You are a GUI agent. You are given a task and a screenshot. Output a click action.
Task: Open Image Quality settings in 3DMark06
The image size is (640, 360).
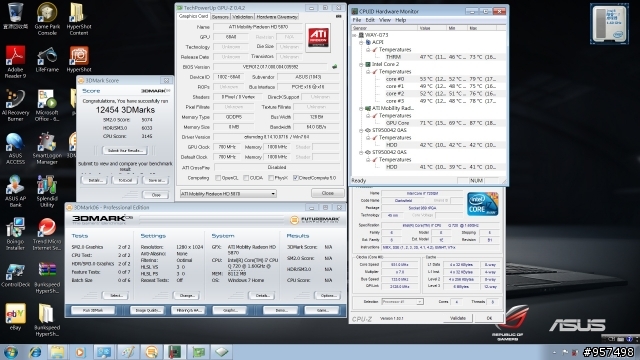(x=147, y=310)
